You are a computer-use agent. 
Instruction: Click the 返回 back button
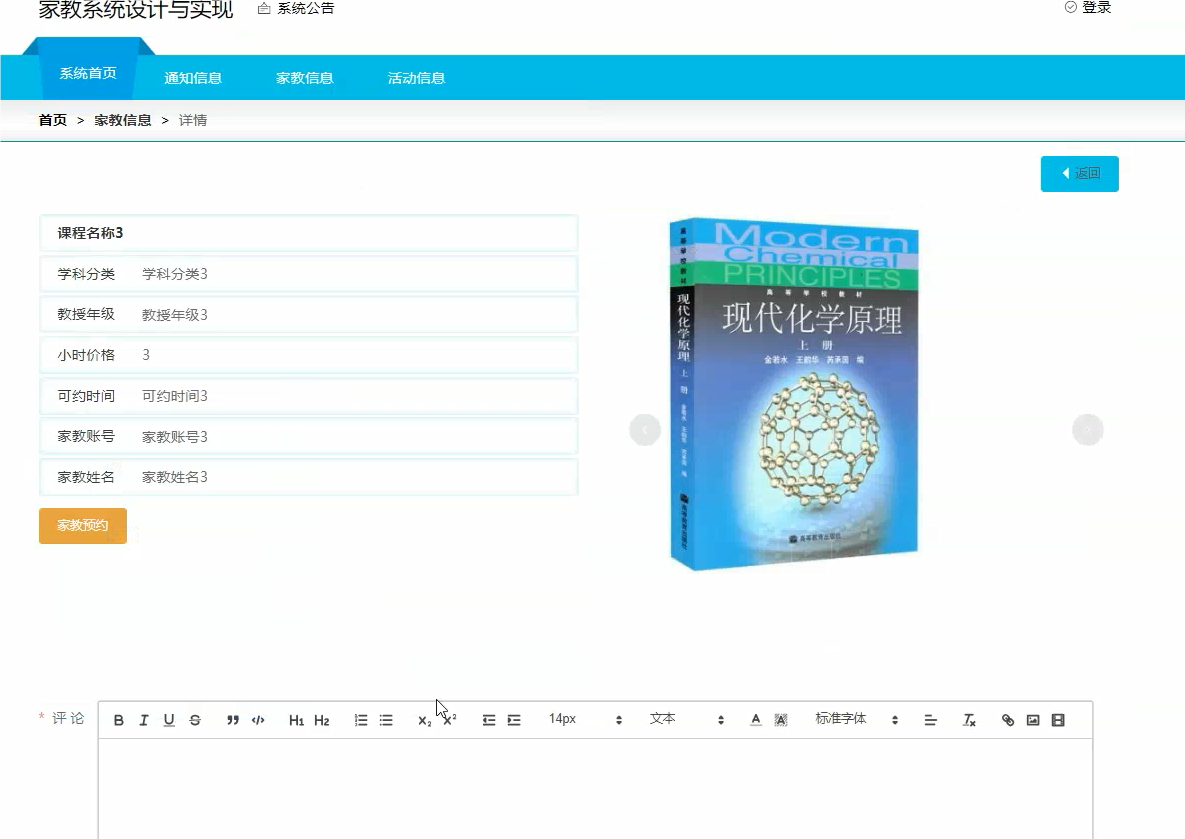click(x=1079, y=174)
